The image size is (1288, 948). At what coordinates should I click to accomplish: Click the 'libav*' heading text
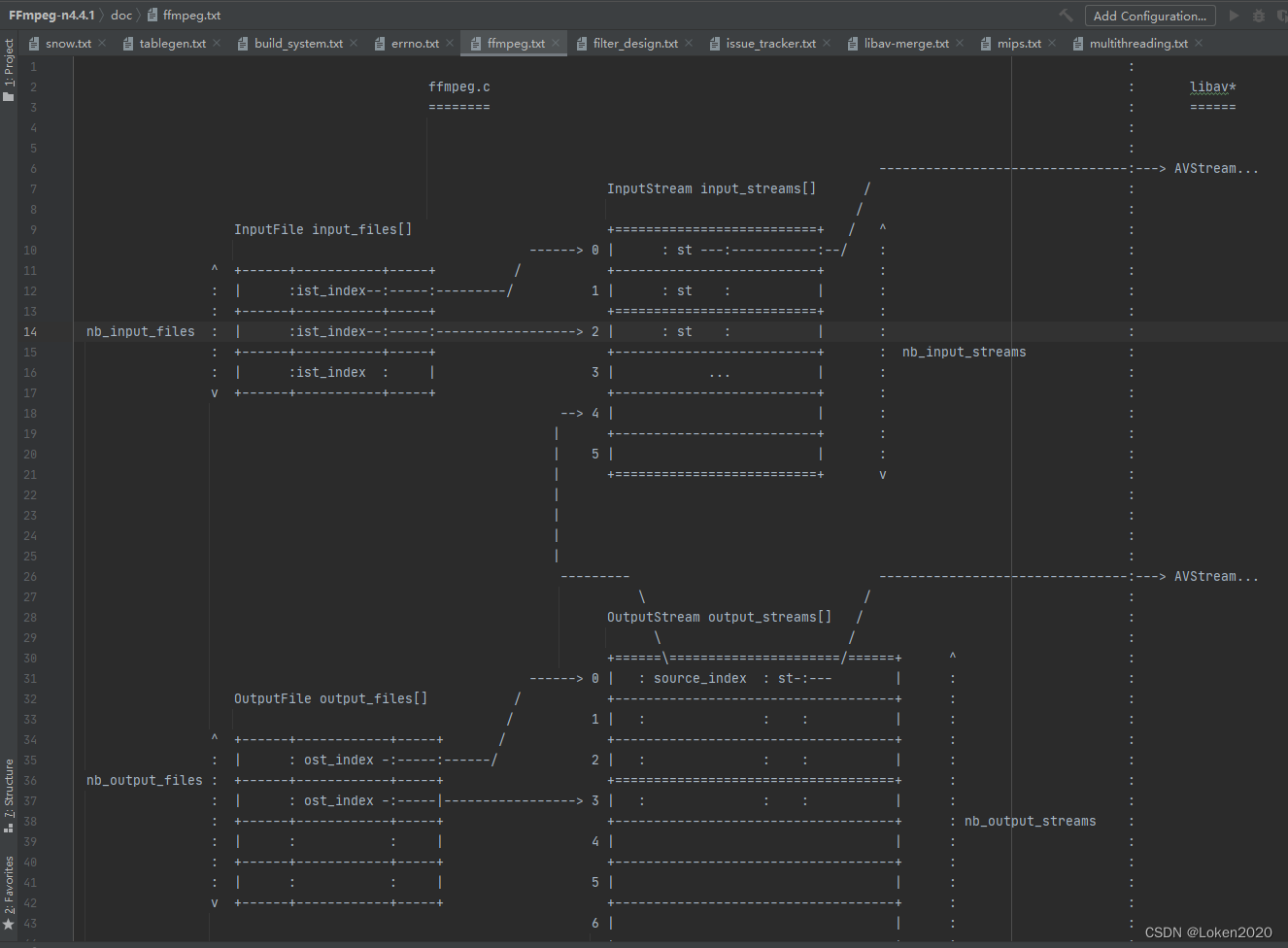pyautogui.click(x=1213, y=87)
